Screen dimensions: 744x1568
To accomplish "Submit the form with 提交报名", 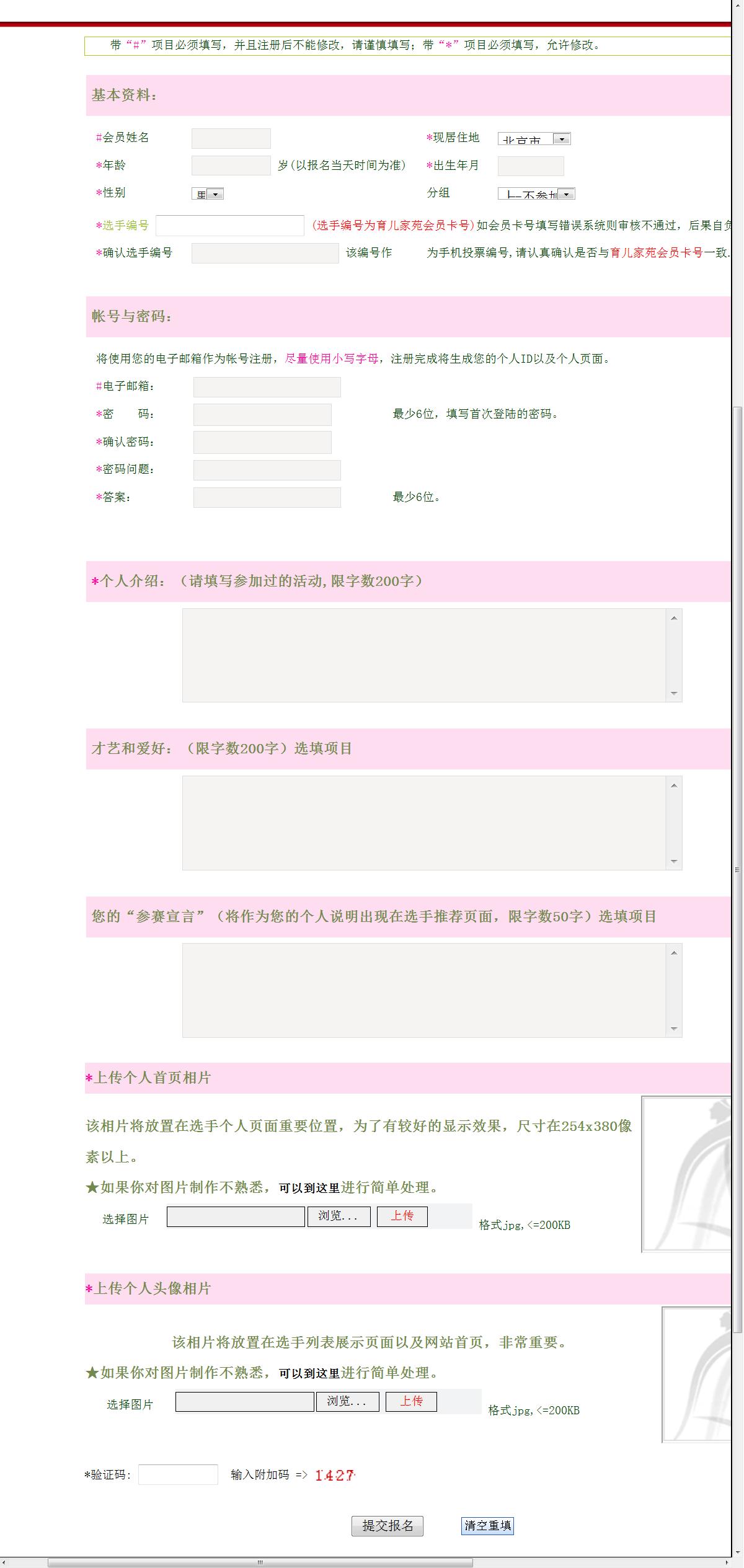I will (x=387, y=1525).
